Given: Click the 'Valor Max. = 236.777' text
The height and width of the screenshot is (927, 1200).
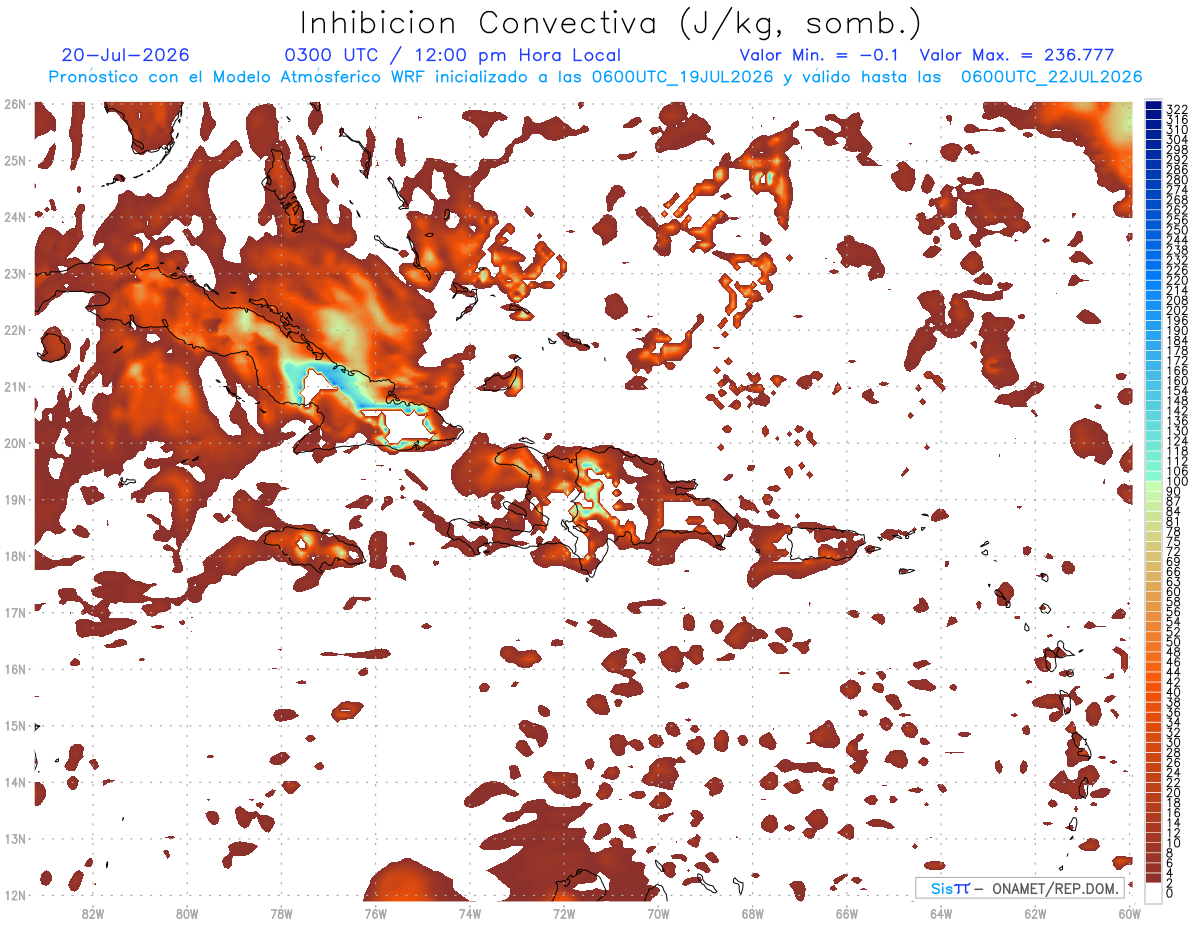Looking at the screenshot, I should coord(1017,55).
